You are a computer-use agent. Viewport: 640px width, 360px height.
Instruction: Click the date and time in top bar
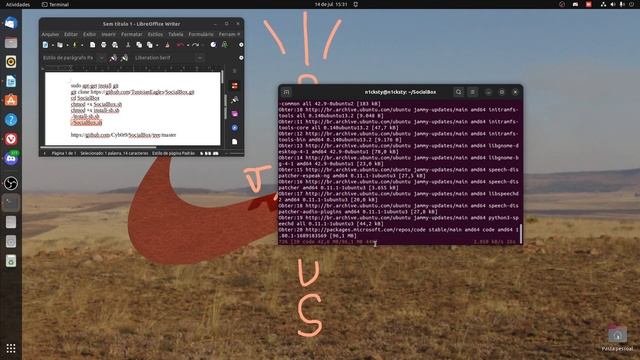click(x=331, y=4)
